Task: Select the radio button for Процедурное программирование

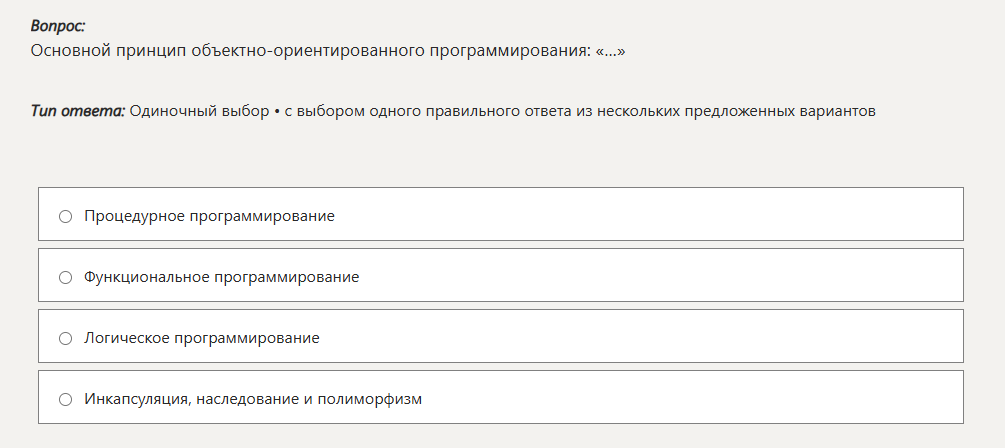Action: tap(66, 216)
